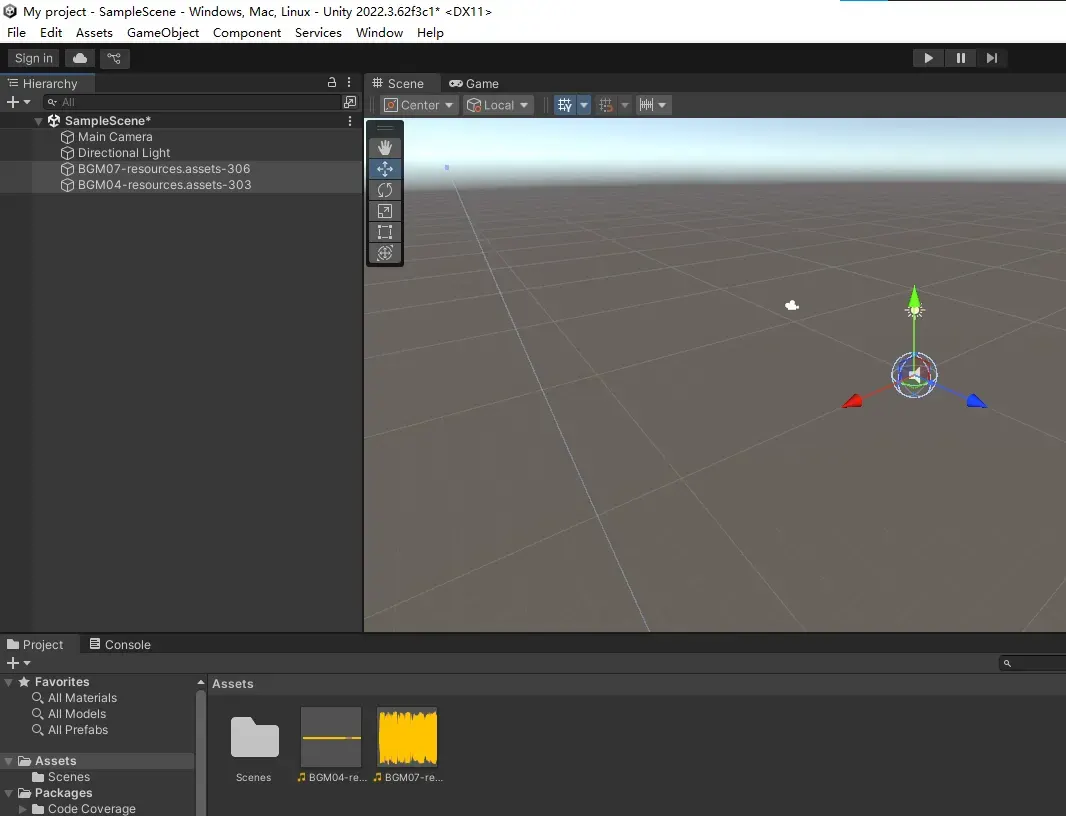The width and height of the screenshot is (1066, 816).
Task: Open Scenes folder in Project tree
Action: pyautogui.click(x=68, y=777)
